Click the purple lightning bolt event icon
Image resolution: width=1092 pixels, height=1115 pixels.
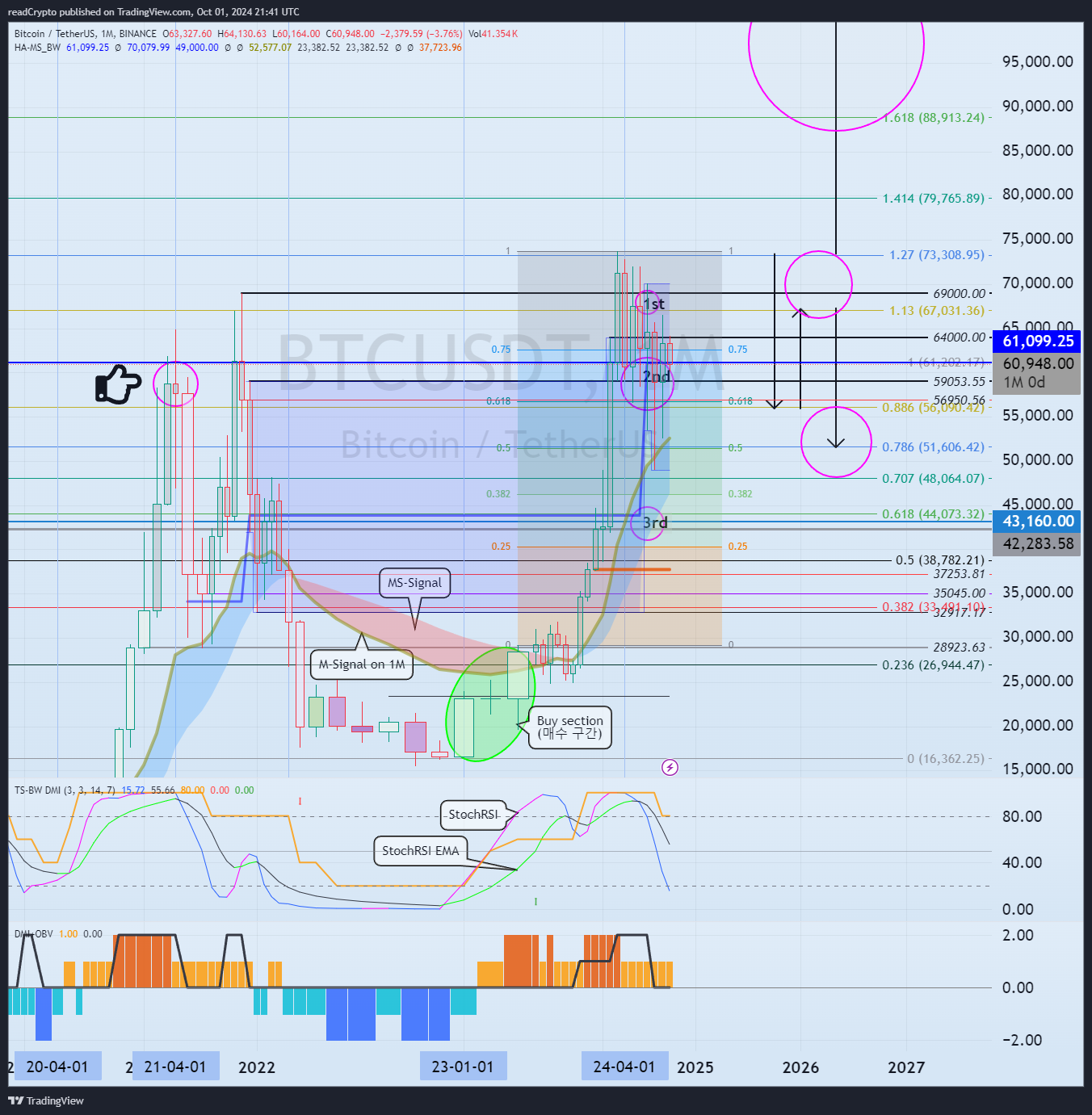[x=670, y=767]
